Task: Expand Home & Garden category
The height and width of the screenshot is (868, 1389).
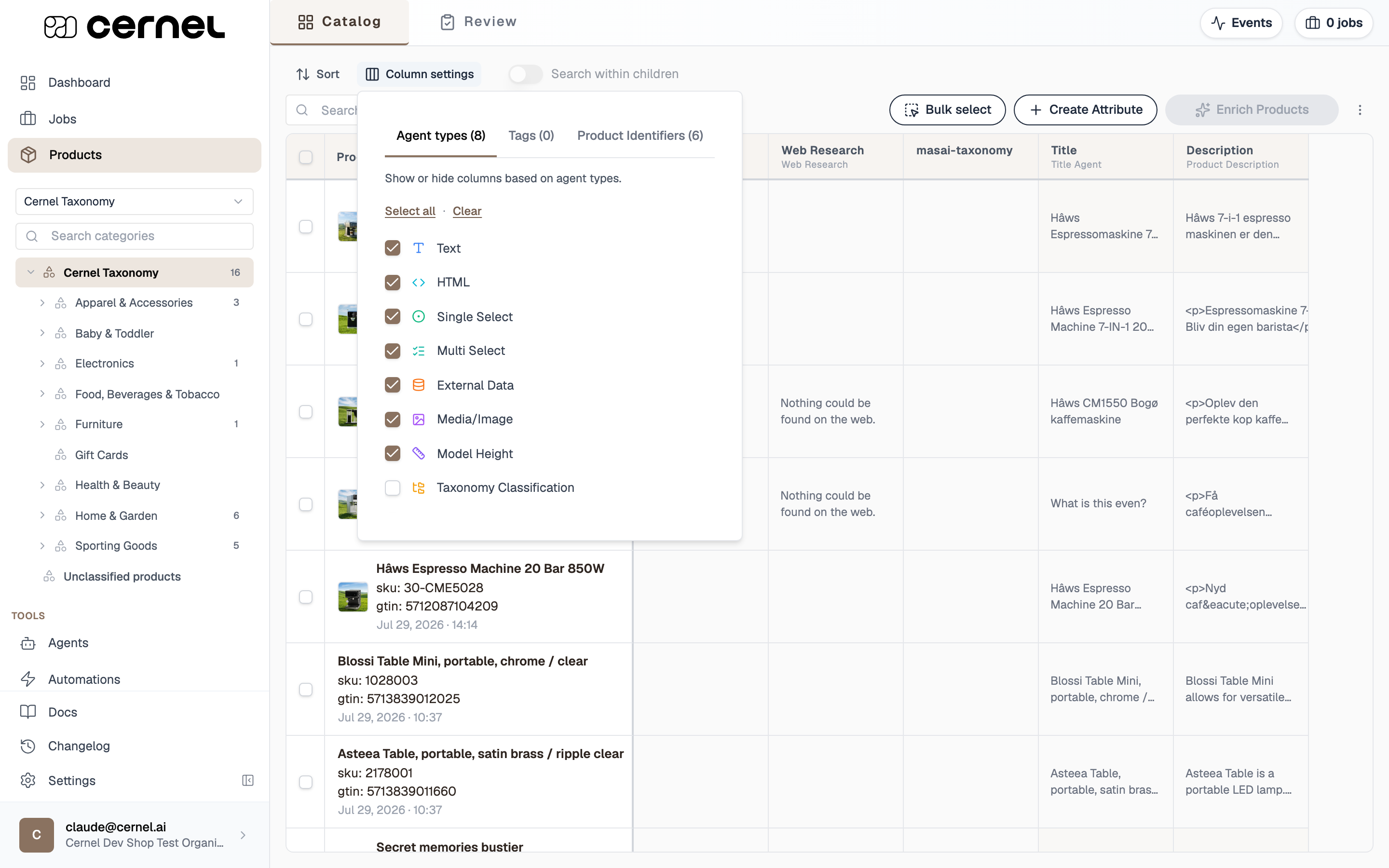Action: (x=42, y=515)
